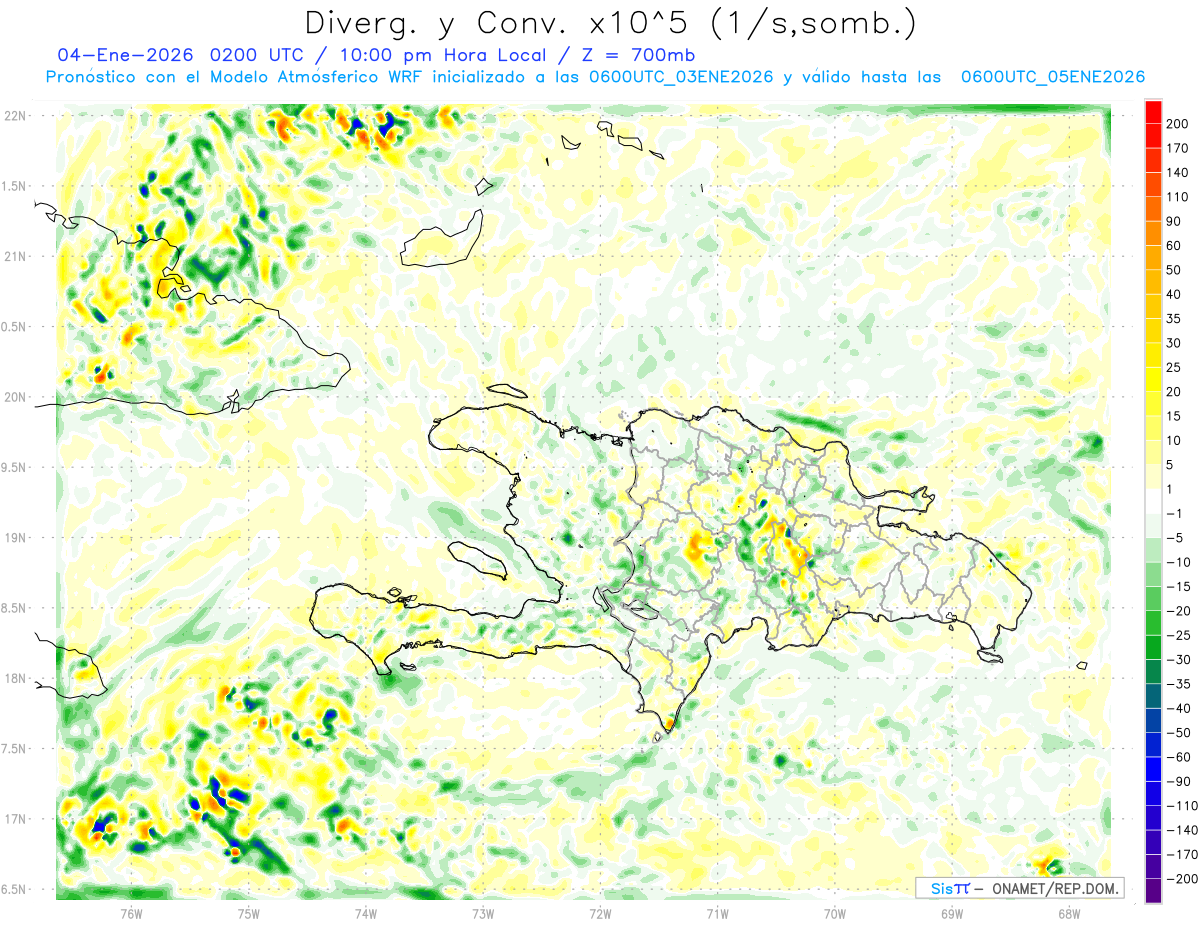1200x927 pixels.
Task: Click the '72W' longitude label
Action: coord(600,913)
